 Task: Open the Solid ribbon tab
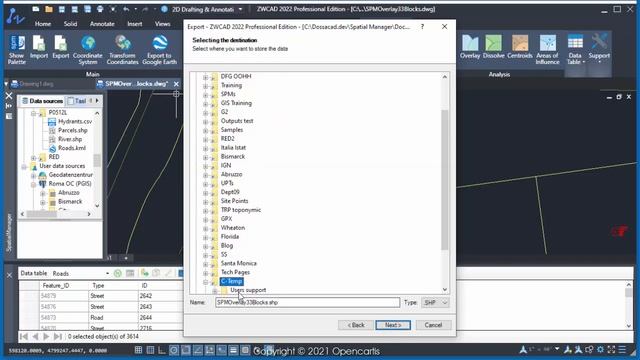[70, 24]
